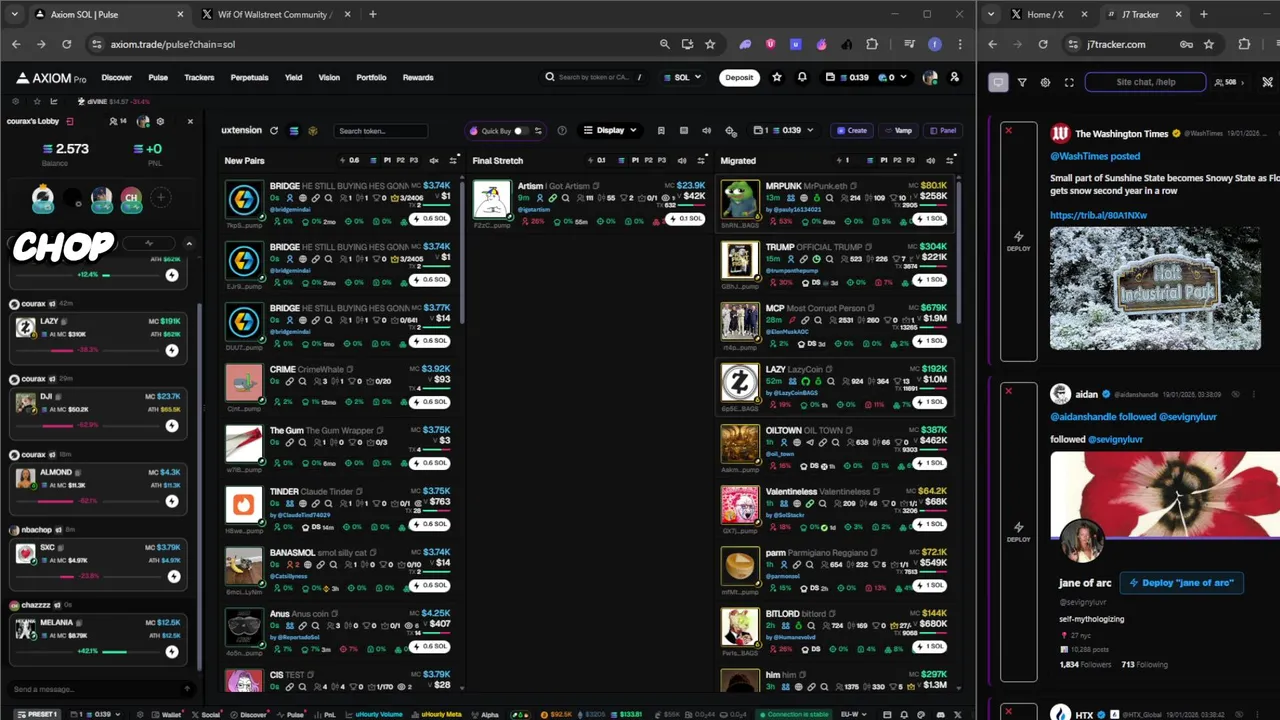The image size is (1280, 720).
Task: Toggle fullscreen icon in J7 Tracker
Action: point(1069,82)
